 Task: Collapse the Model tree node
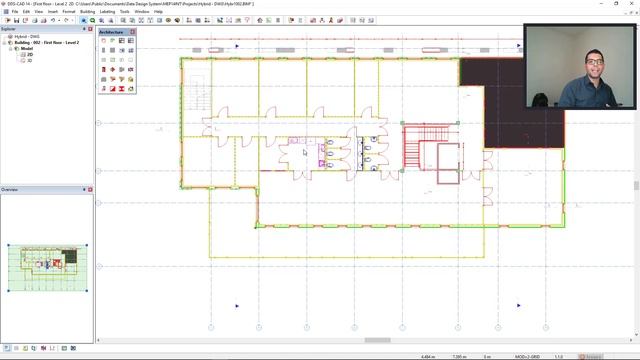point(11,49)
